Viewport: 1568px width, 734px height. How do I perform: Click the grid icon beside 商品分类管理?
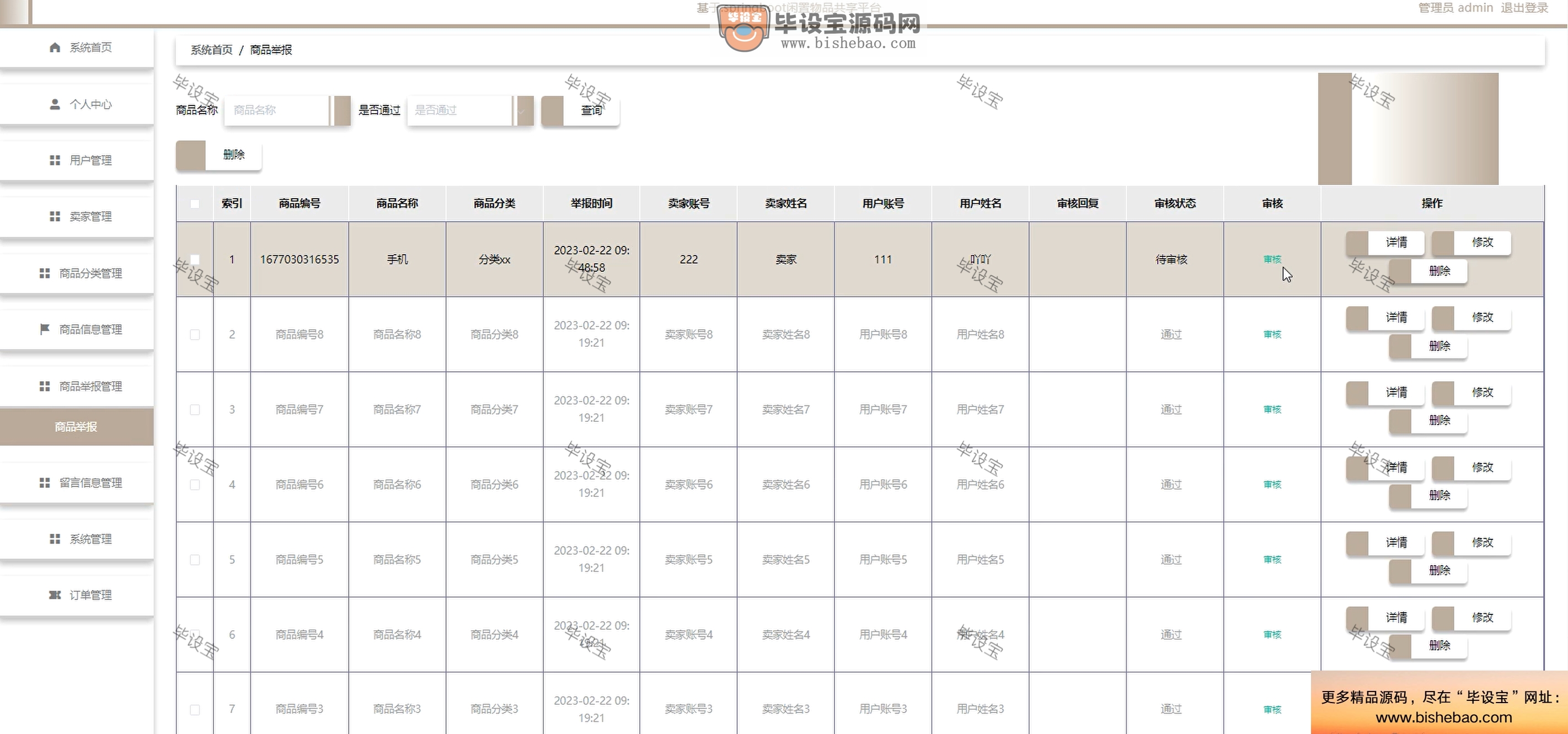[x=45, y=274]
